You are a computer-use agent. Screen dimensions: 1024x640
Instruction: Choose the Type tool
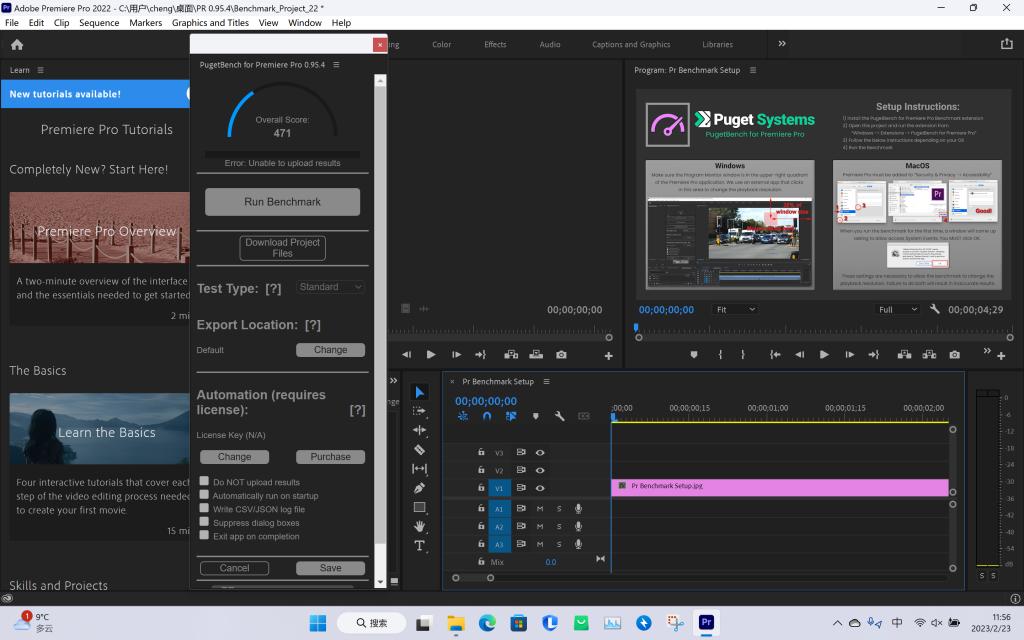420,546
